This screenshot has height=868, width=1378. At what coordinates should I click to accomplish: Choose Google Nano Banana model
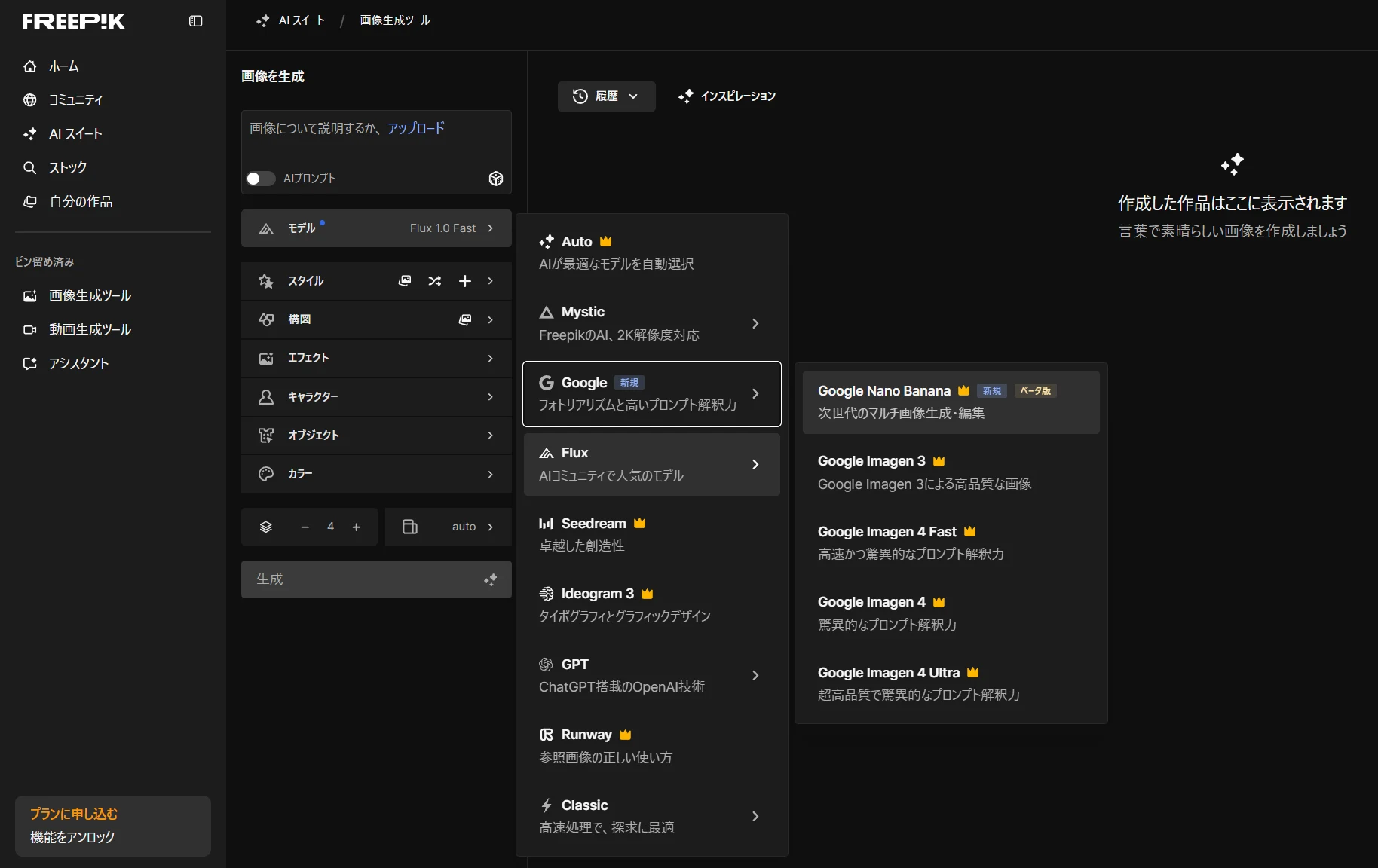[x=951, y=402]
